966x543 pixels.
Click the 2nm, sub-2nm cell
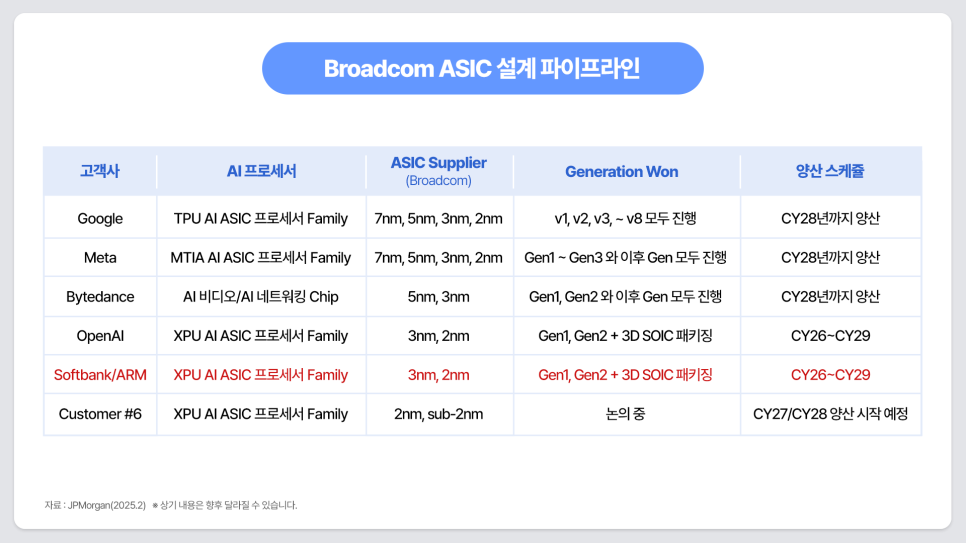tap(439, 414)
